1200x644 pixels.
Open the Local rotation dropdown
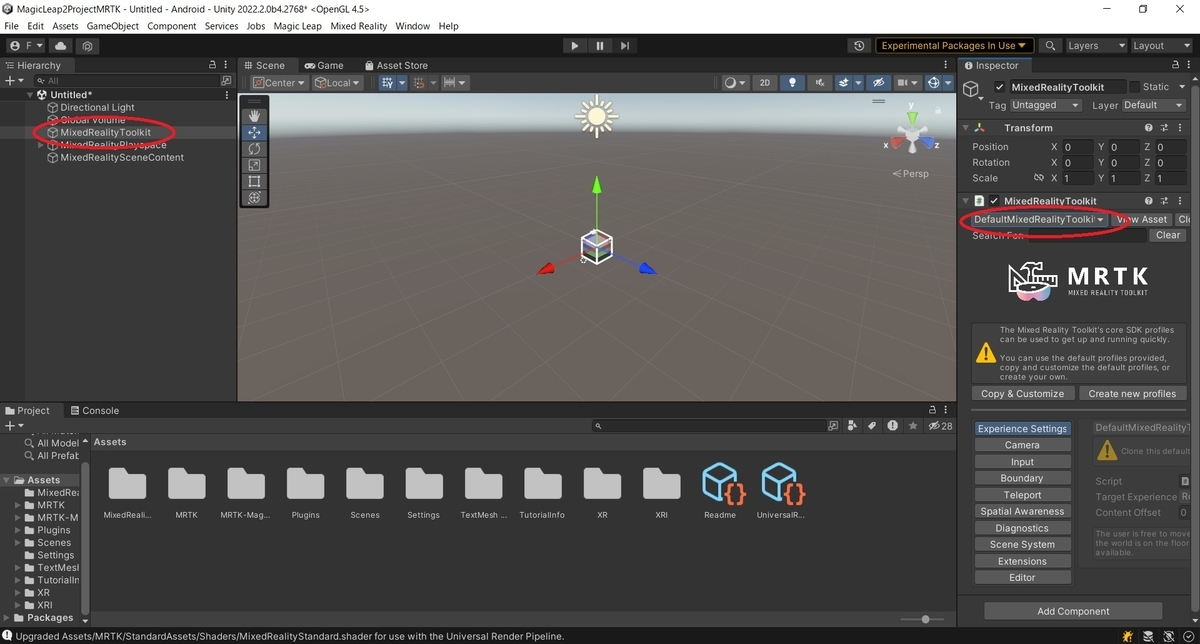(338, 83)
